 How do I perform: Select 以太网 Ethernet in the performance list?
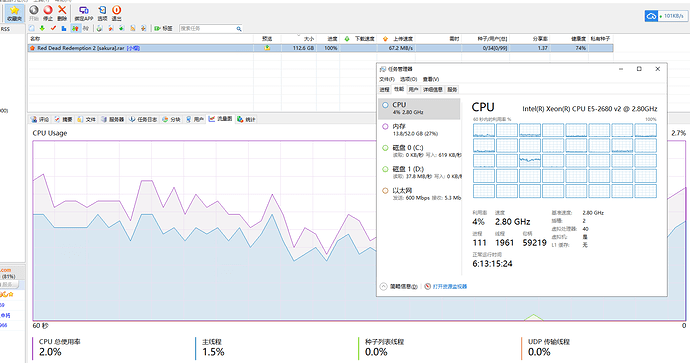(x=419, y=194)
